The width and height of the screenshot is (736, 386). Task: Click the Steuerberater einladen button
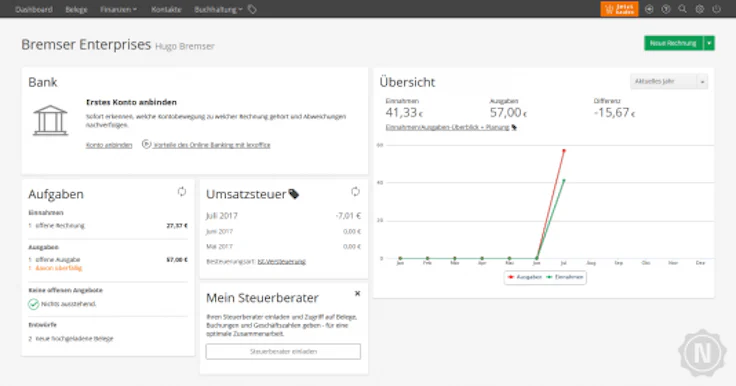coord(283,352)
